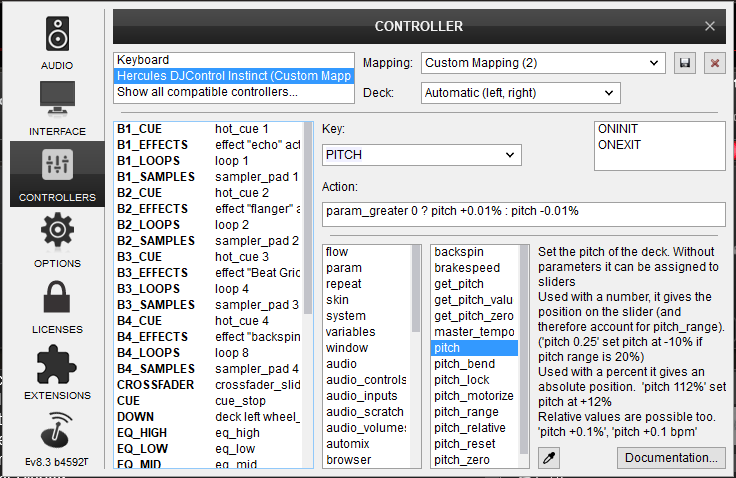Click the broadcast dish icon above version
This screenshot has height=478, width=736.
pyautogui.click(x=57, y=430)
